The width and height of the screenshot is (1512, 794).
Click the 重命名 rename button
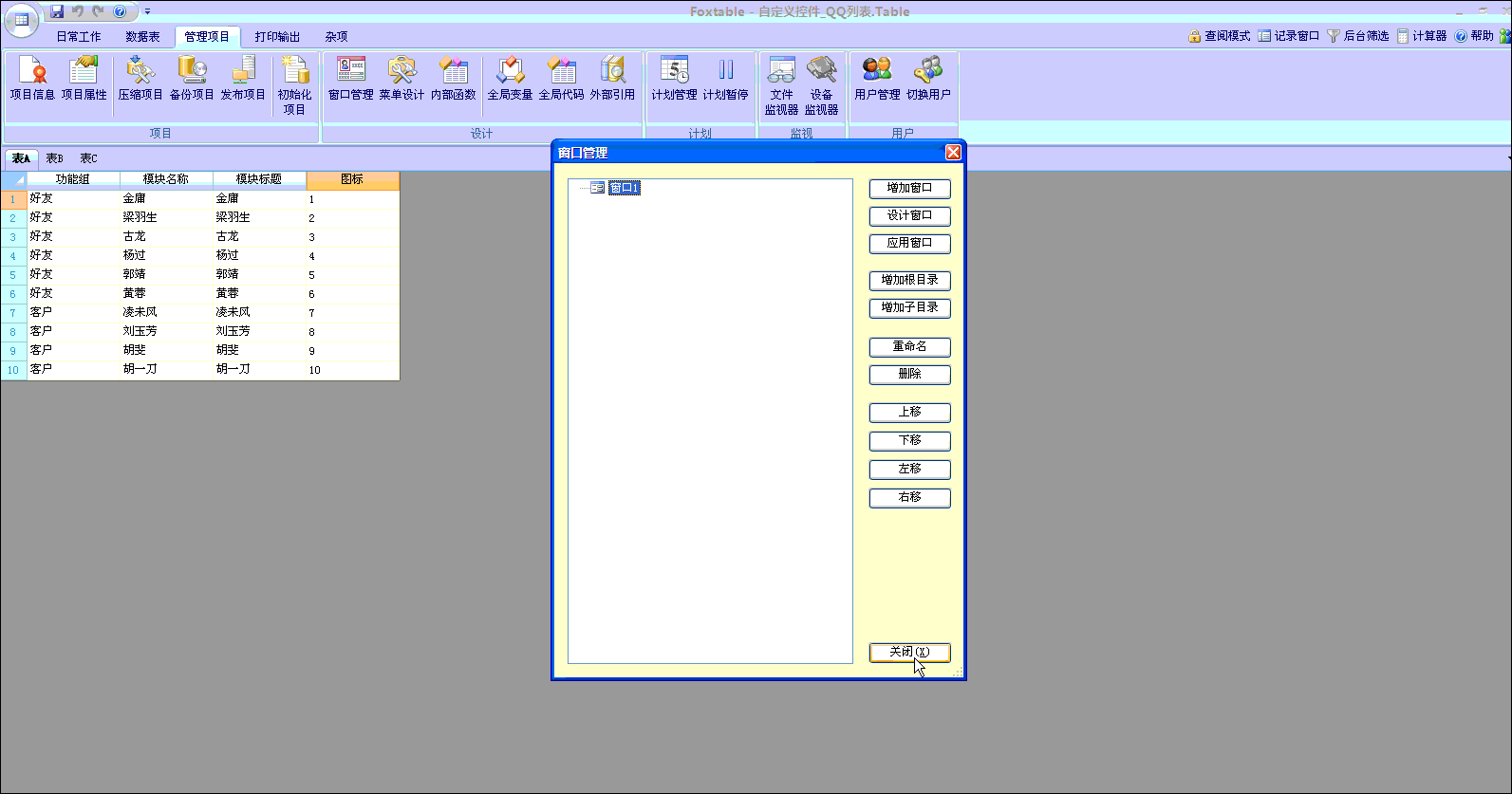pos(909,347)
